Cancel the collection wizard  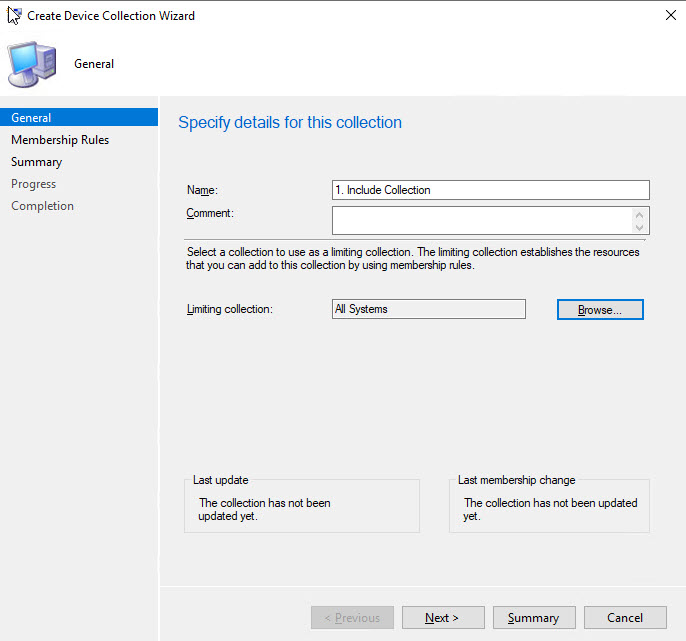click(x=625, y=618)
